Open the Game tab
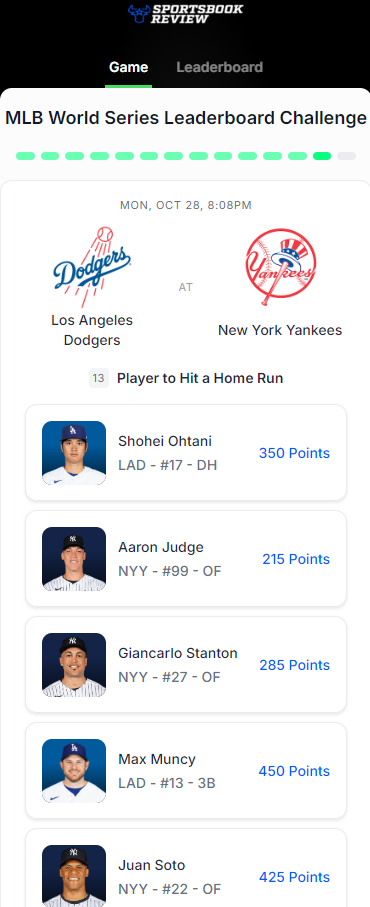The height and width of the screenshot is (907, 370). click(128, 67)
